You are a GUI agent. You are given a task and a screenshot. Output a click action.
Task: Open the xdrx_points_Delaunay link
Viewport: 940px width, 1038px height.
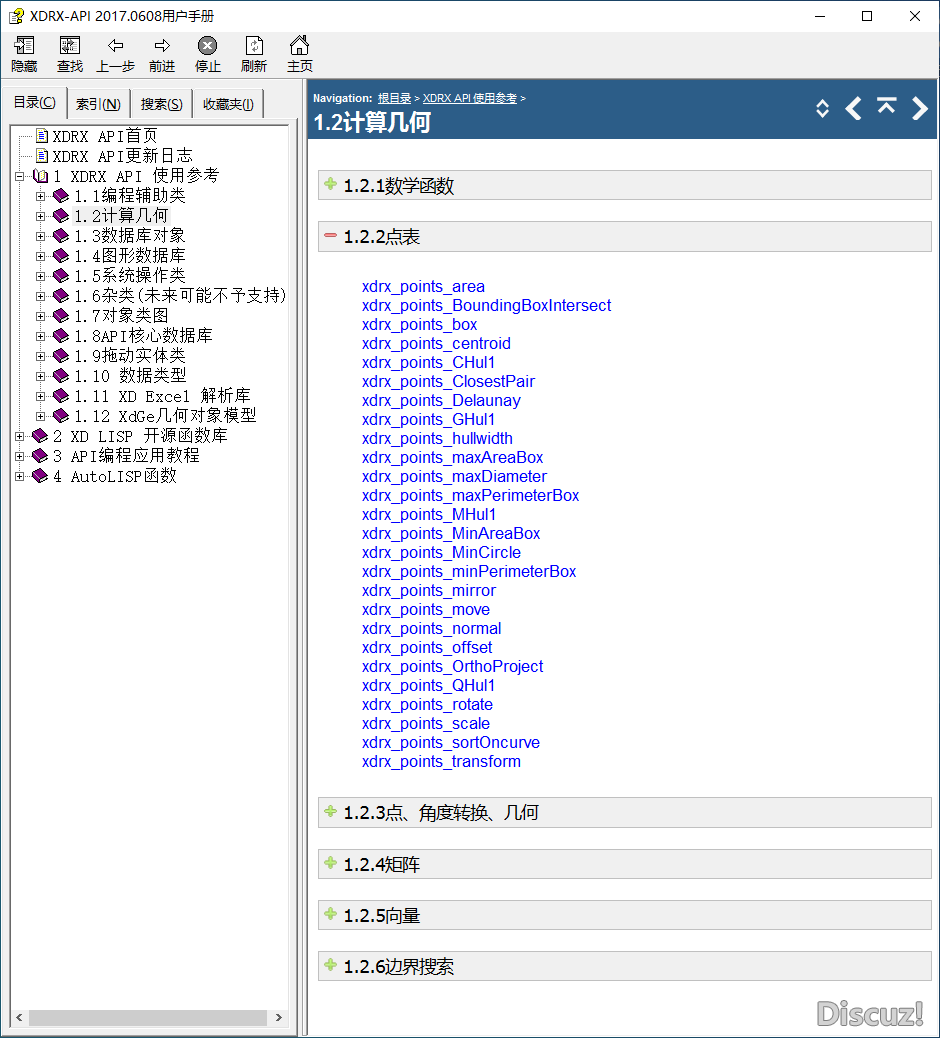(x=441, y=400)
